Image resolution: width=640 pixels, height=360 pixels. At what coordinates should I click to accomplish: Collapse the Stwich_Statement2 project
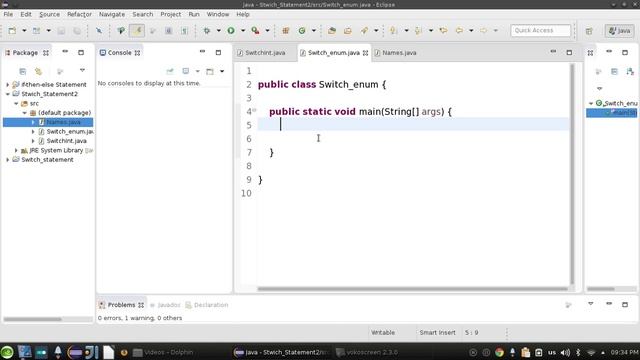tap(7, 94)
